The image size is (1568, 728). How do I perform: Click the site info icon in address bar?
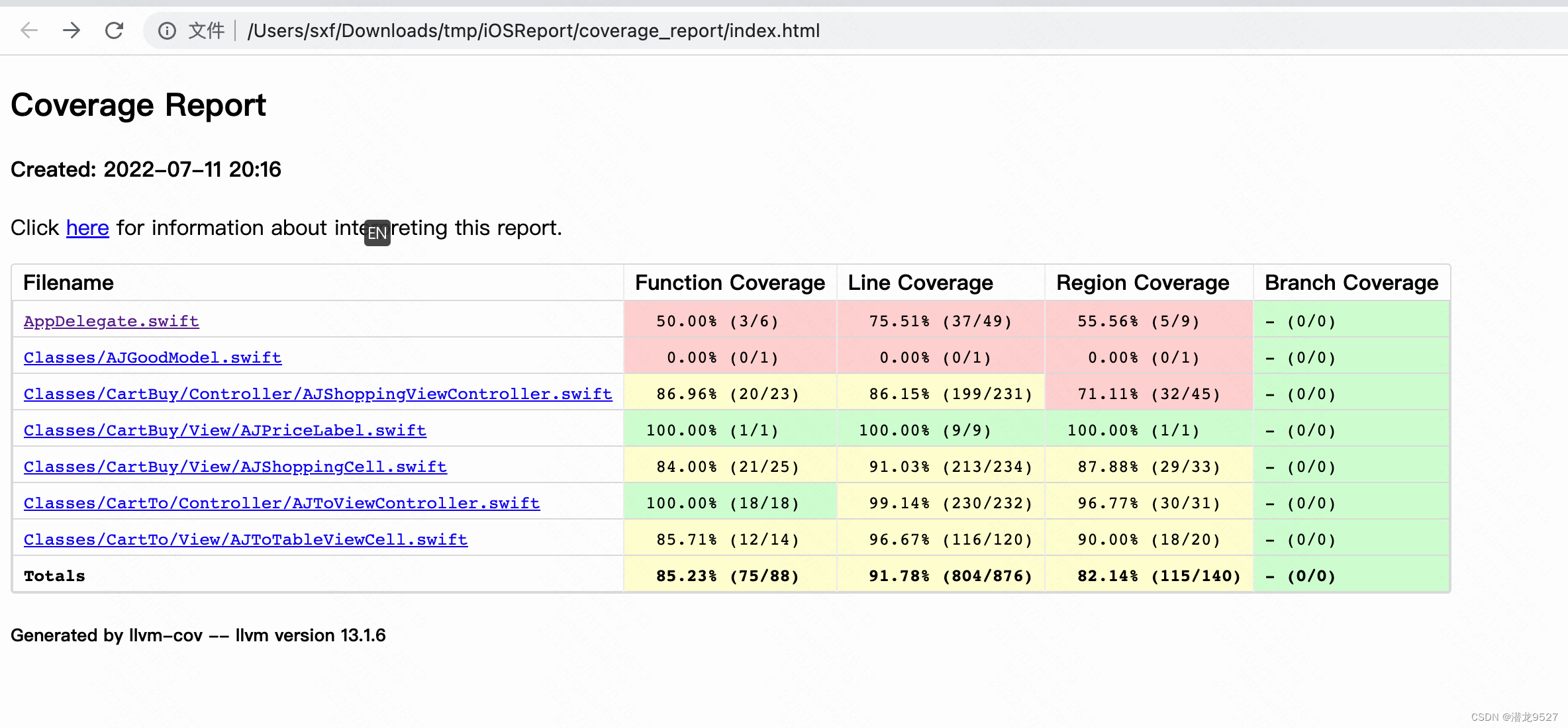pos(167,30)
